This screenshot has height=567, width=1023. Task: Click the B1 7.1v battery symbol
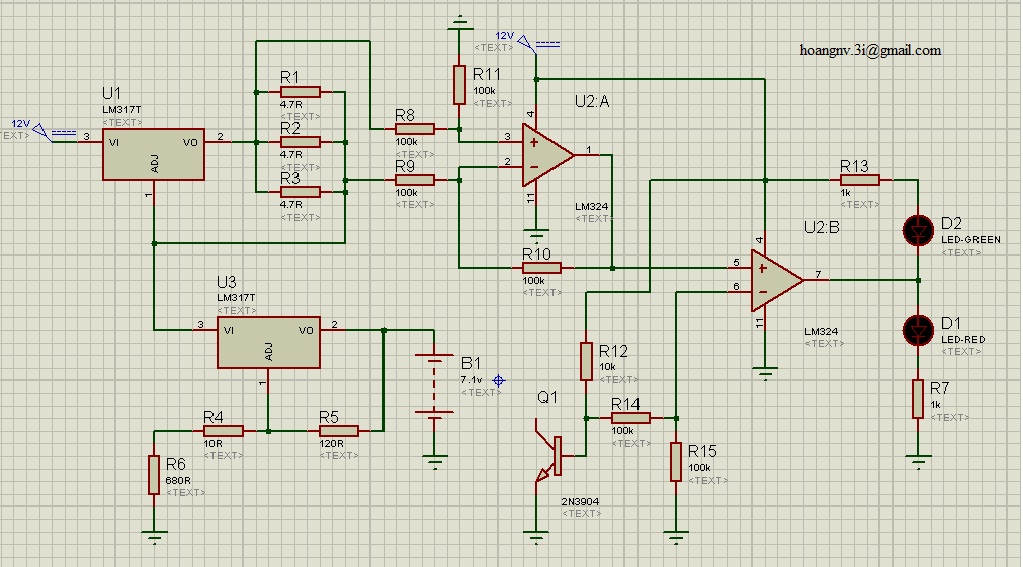[434, 384]
